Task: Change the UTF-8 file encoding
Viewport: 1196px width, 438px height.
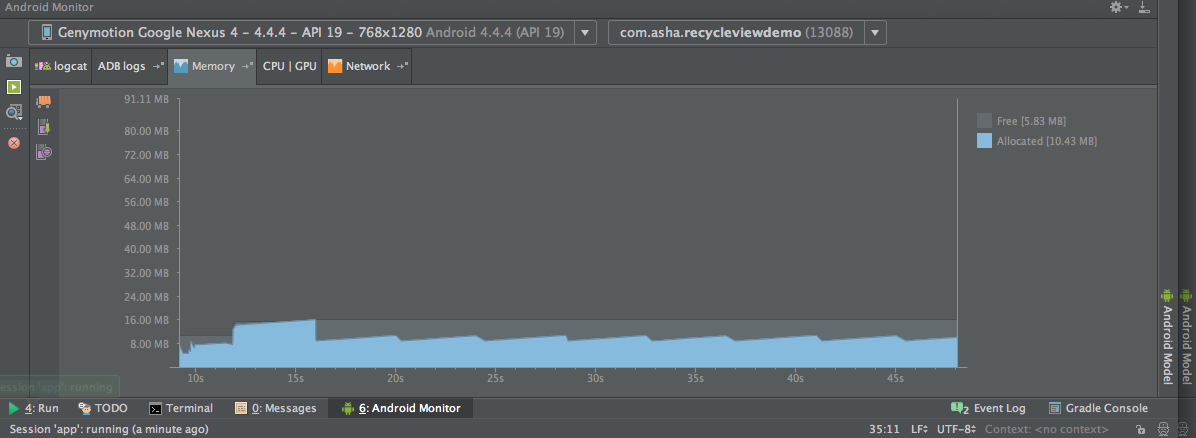Action: click(x=957, y=430)
